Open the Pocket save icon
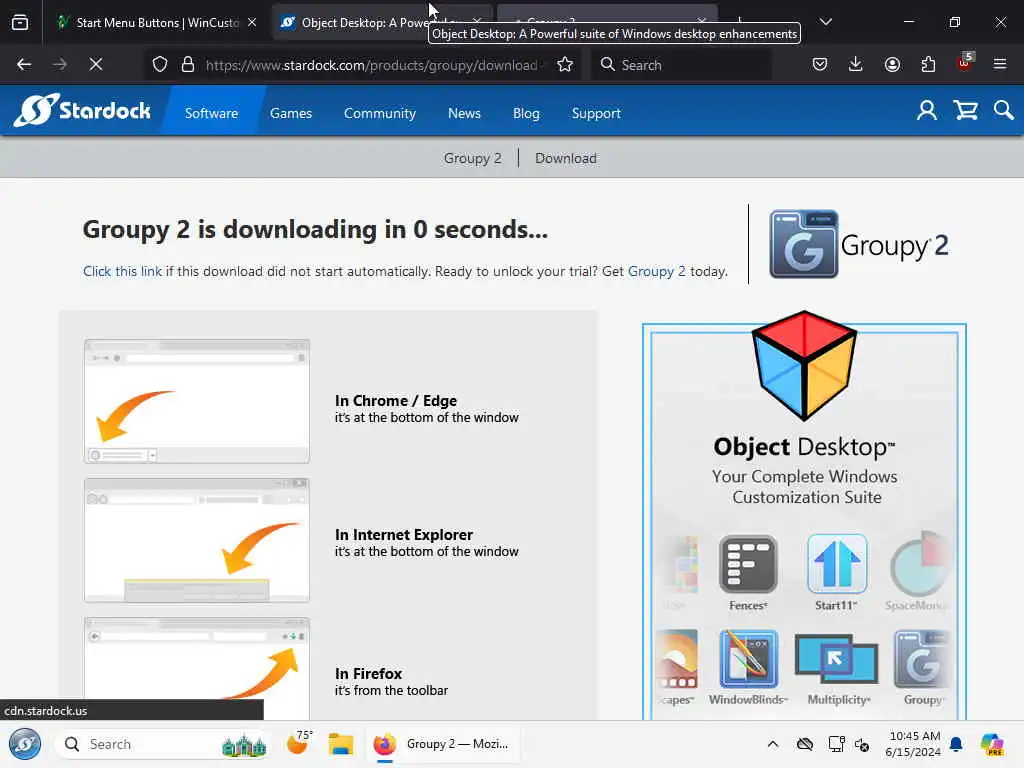The width and height of the screenshot is (1024, 768). click(820, 64)
